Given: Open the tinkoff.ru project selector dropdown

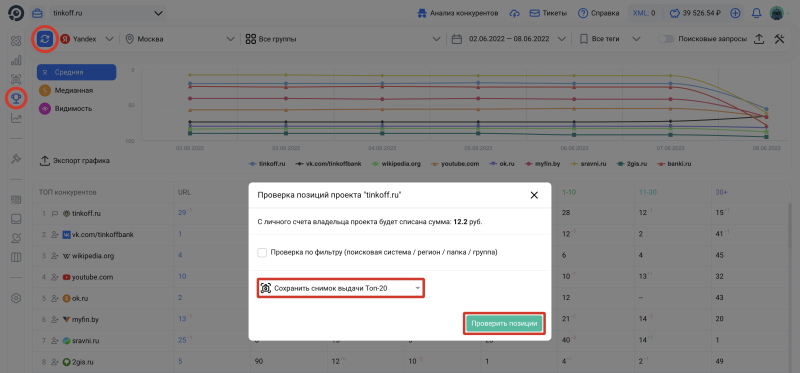Looking at the screenshot, I should click(x=108, y=13).
